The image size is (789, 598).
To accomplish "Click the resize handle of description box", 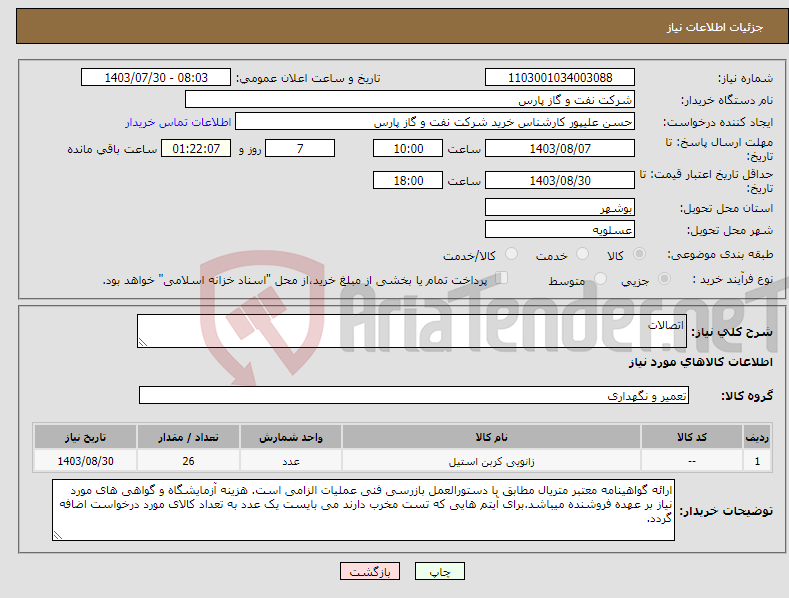I will click(x=143, y=342).
